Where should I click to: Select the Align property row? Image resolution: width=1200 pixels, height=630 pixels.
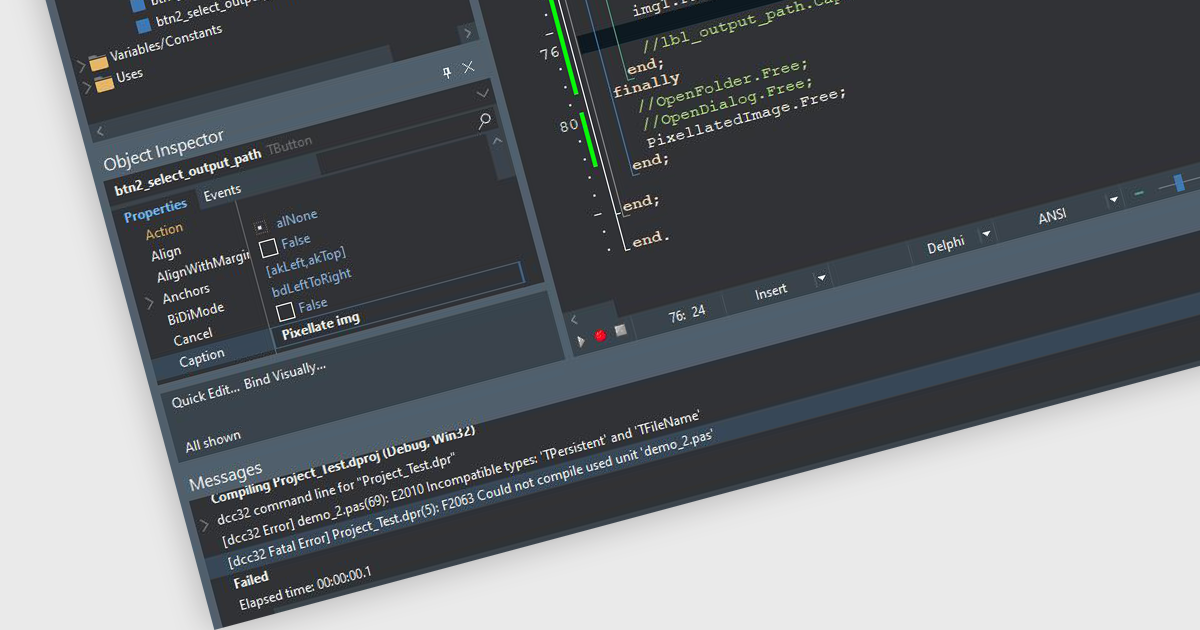[x=166, y=254]
